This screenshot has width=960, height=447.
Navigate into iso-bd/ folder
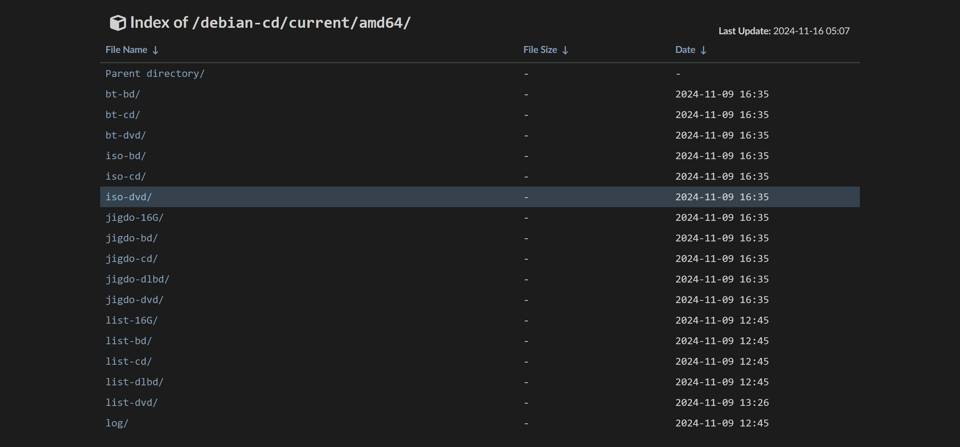pyautogui.click(x=125, y=156)
